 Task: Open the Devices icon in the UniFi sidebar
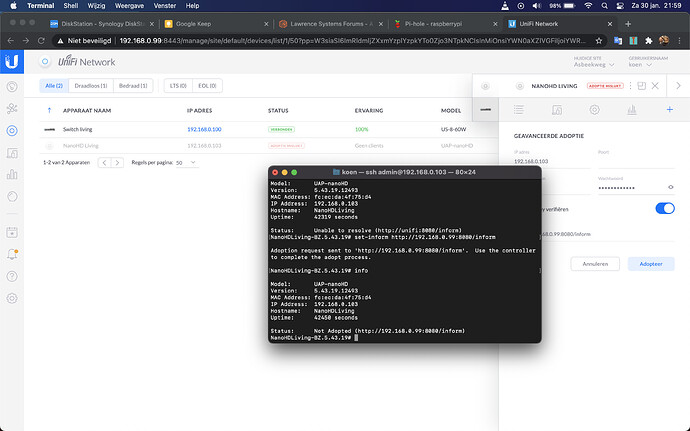pos(12,130)
